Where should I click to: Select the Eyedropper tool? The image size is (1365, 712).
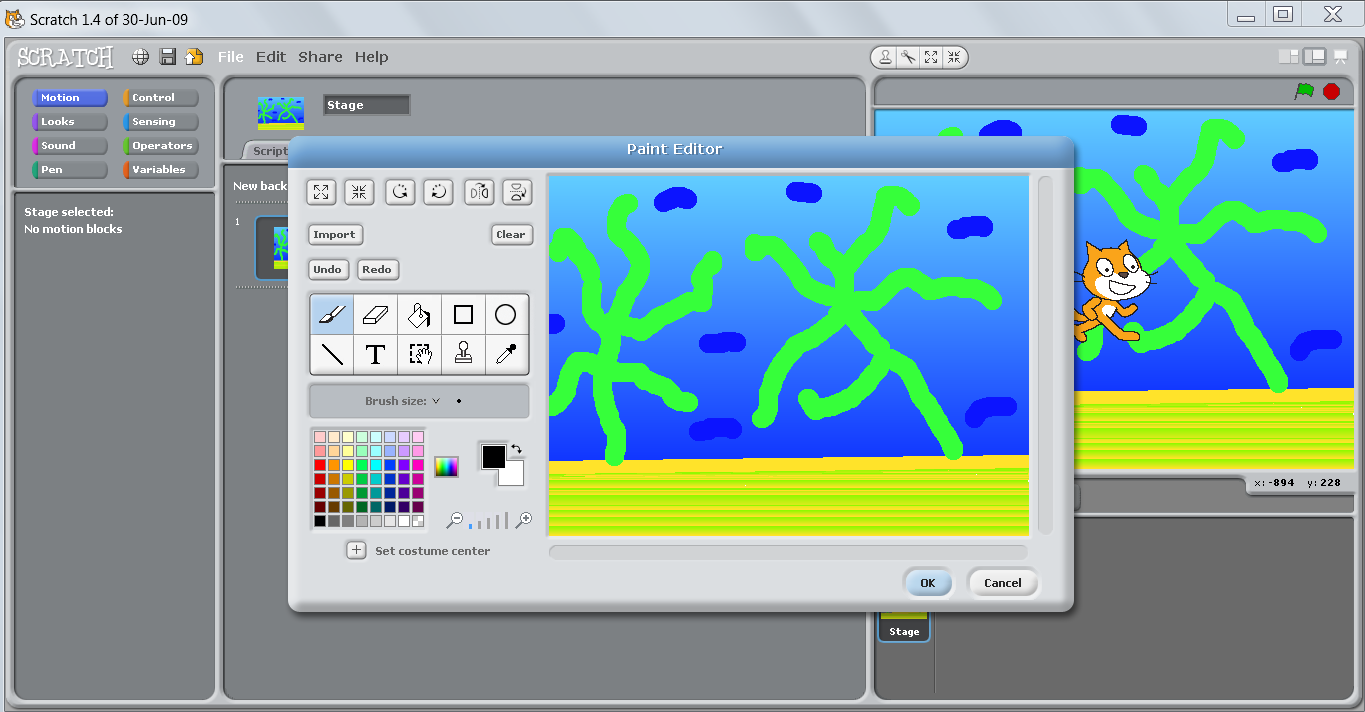click(506, 354)
